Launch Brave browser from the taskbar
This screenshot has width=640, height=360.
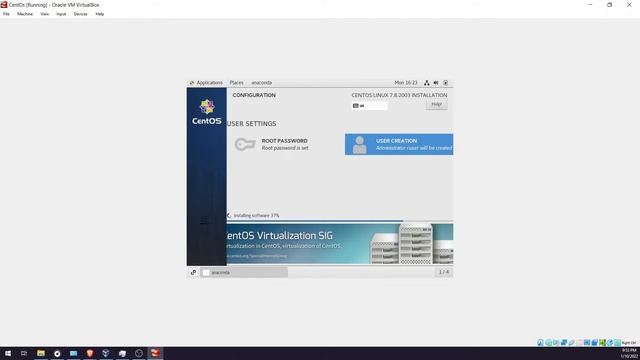90,353
